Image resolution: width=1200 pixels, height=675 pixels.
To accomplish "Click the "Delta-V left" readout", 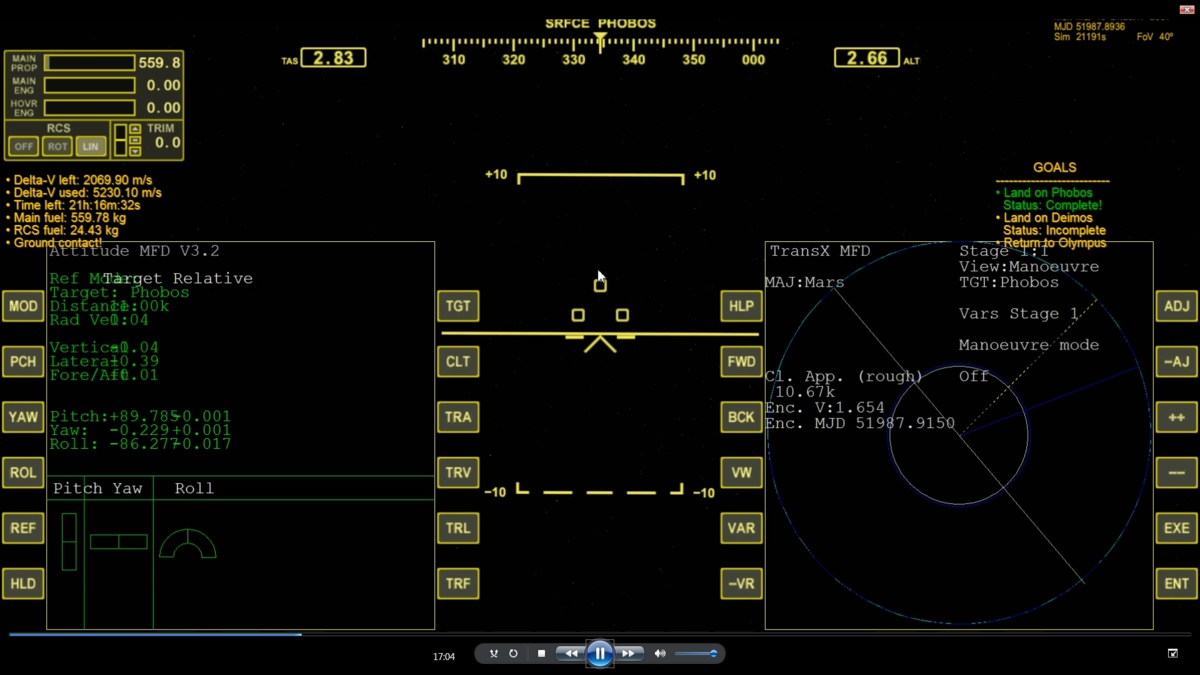I will [83, 180].
